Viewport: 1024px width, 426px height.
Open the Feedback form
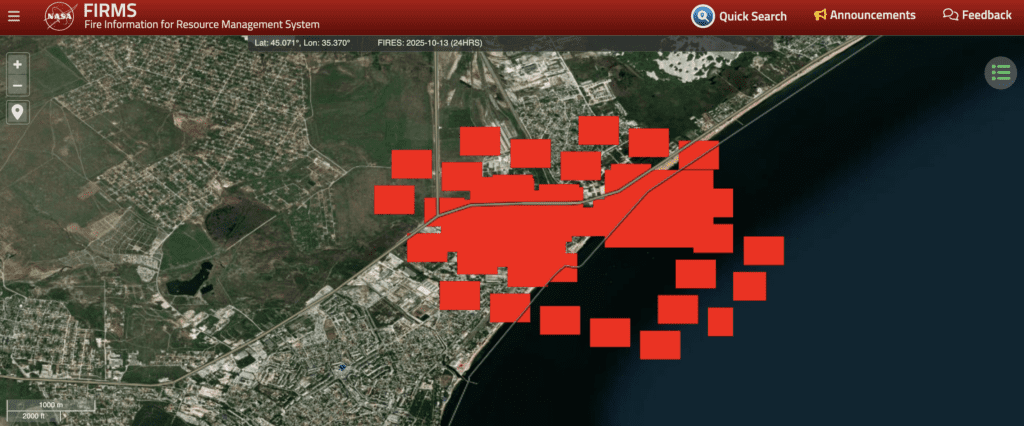[987, 15]
